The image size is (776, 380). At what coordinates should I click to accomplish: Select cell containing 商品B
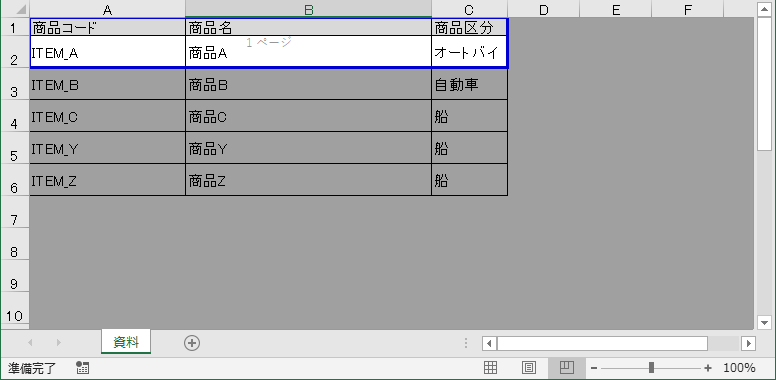click(x=308, y=84)
